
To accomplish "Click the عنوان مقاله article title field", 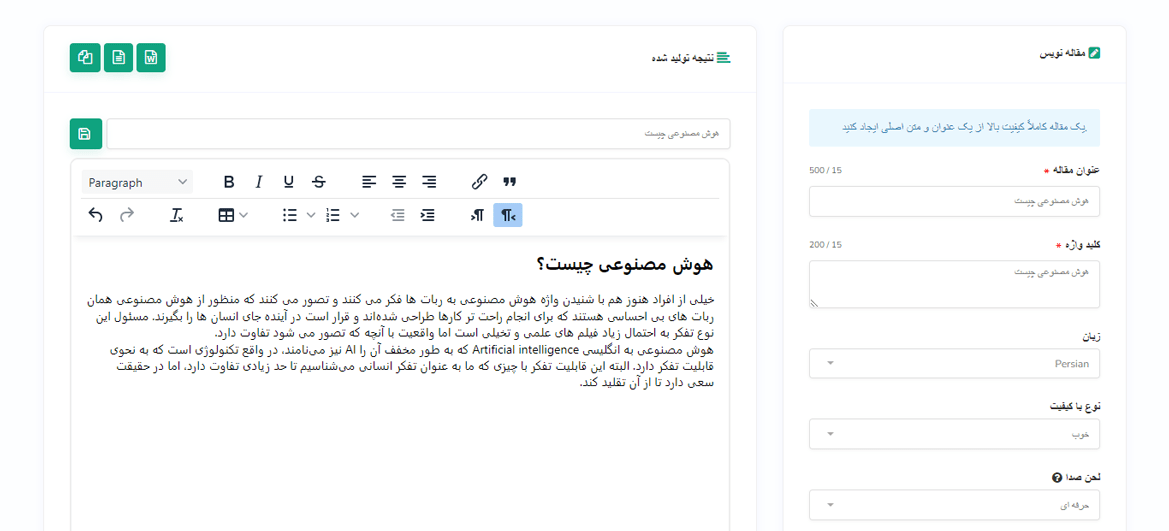I will (953, 201).
